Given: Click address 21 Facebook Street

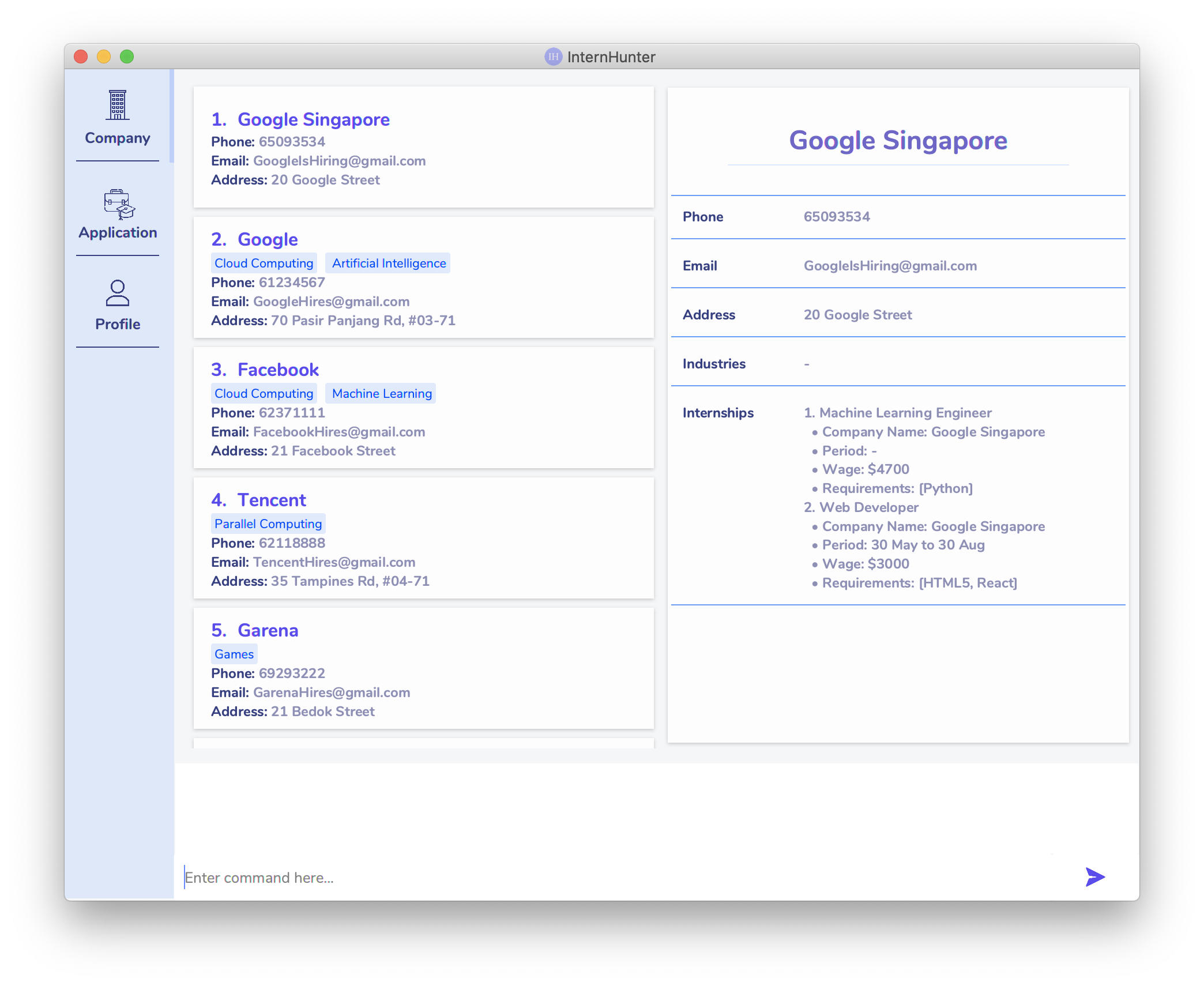Looking at the screenshot, I should click(x=333, y=451).
